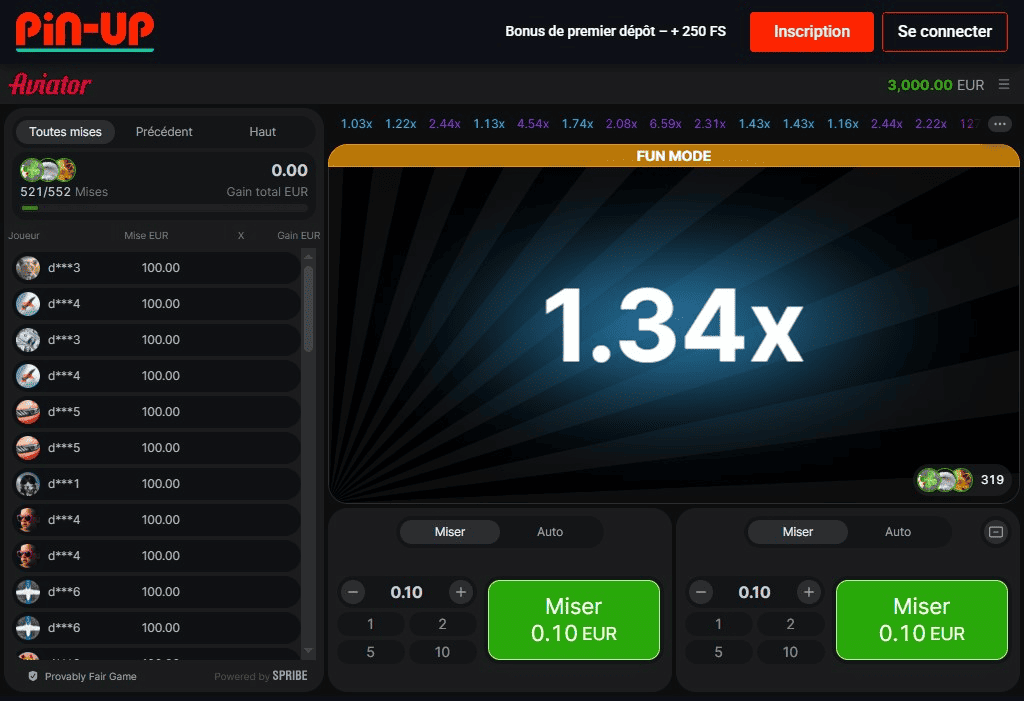Expand round history with three-dots button
Screen dimensions: 1024x701
999,123
